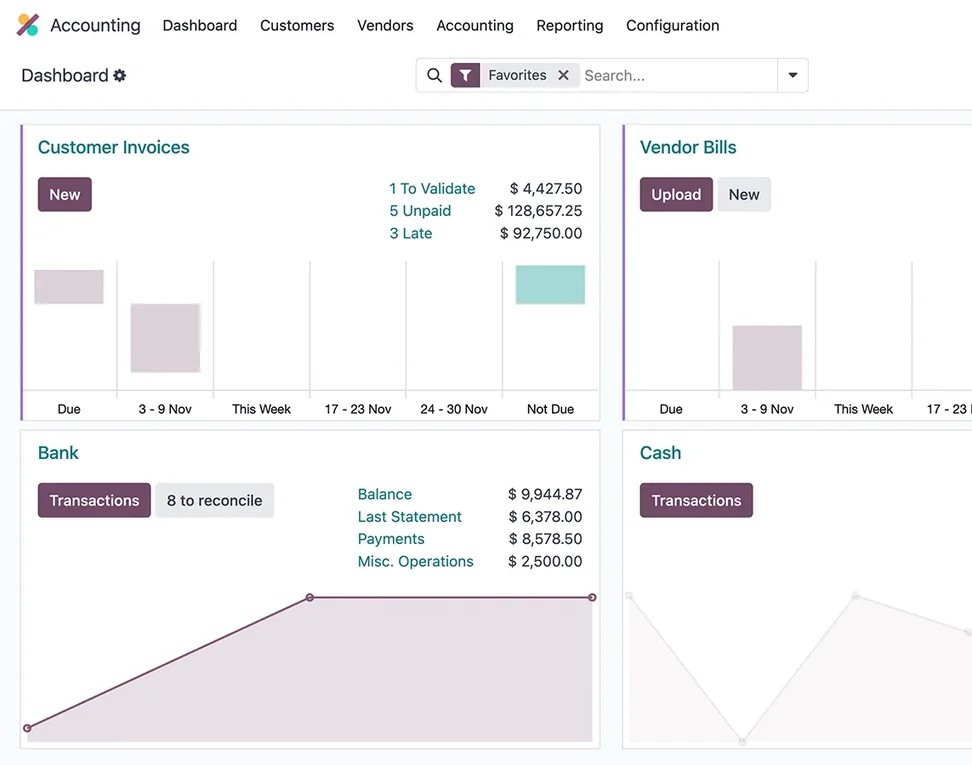Click the Dashboard breadcrumb heading

65,76
